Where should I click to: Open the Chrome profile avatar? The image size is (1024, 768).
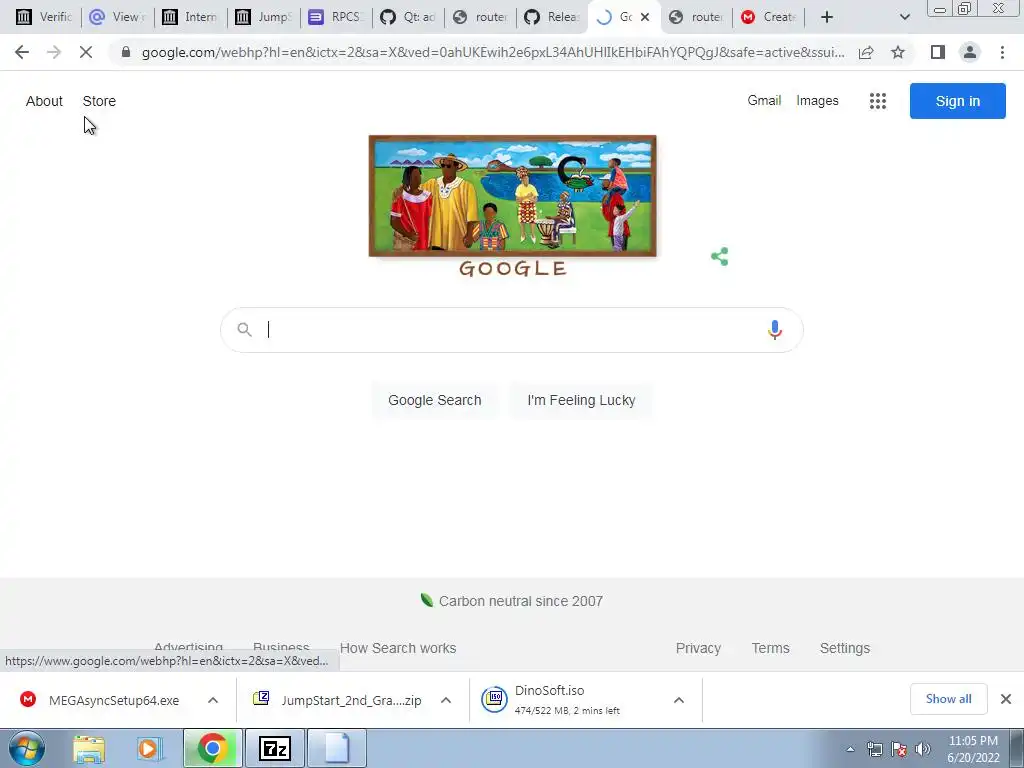click(970, 52)
